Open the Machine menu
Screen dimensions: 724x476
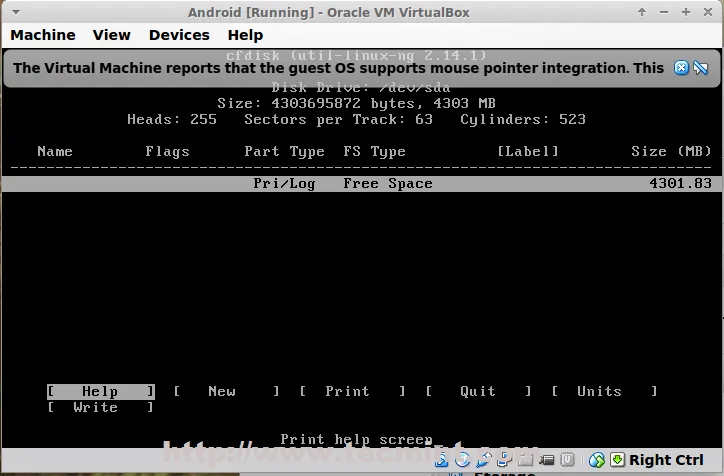(43, 35)
